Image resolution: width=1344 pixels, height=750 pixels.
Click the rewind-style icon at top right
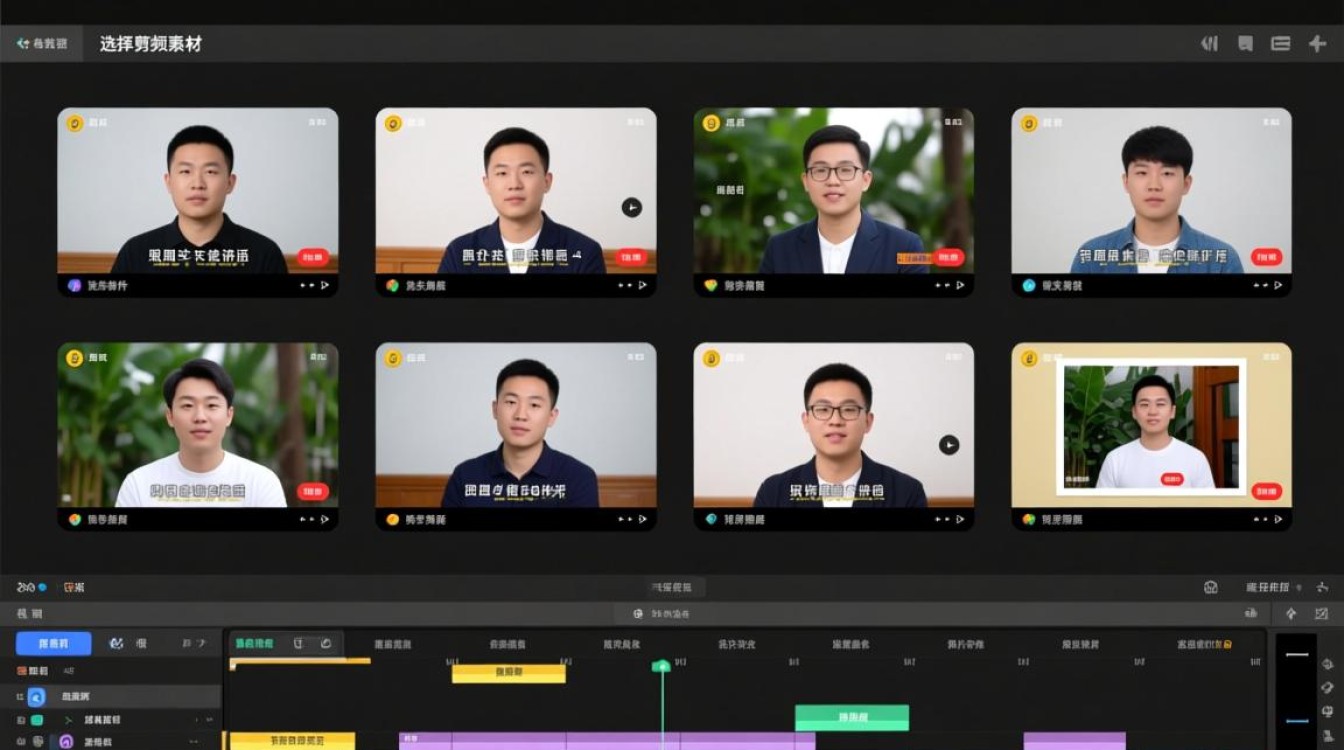(1209, 43)
